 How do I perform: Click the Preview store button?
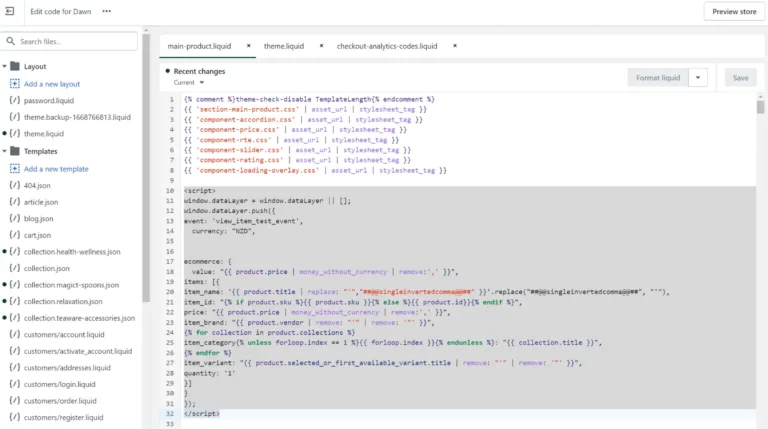[734, 11]
